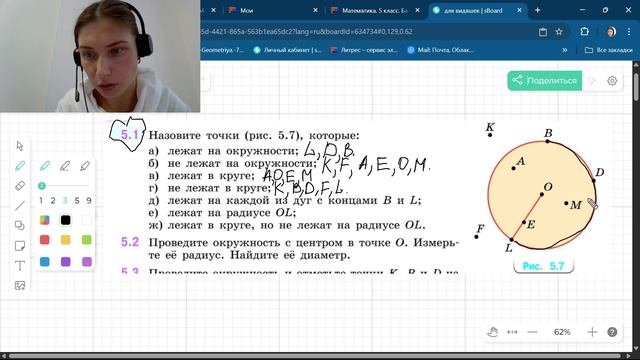
Task: Set pen thickness to 5
Action: [77, 200]
